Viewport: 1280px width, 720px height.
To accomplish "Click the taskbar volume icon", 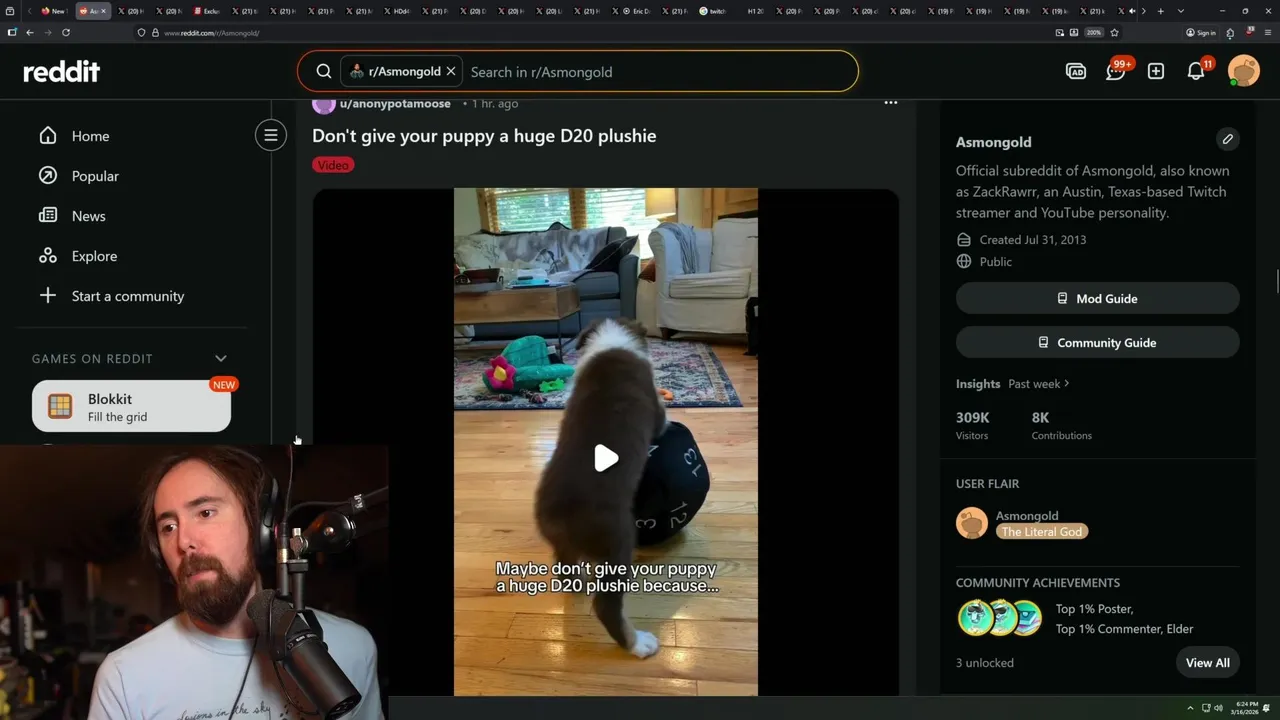I will [x=1219, y=708].
